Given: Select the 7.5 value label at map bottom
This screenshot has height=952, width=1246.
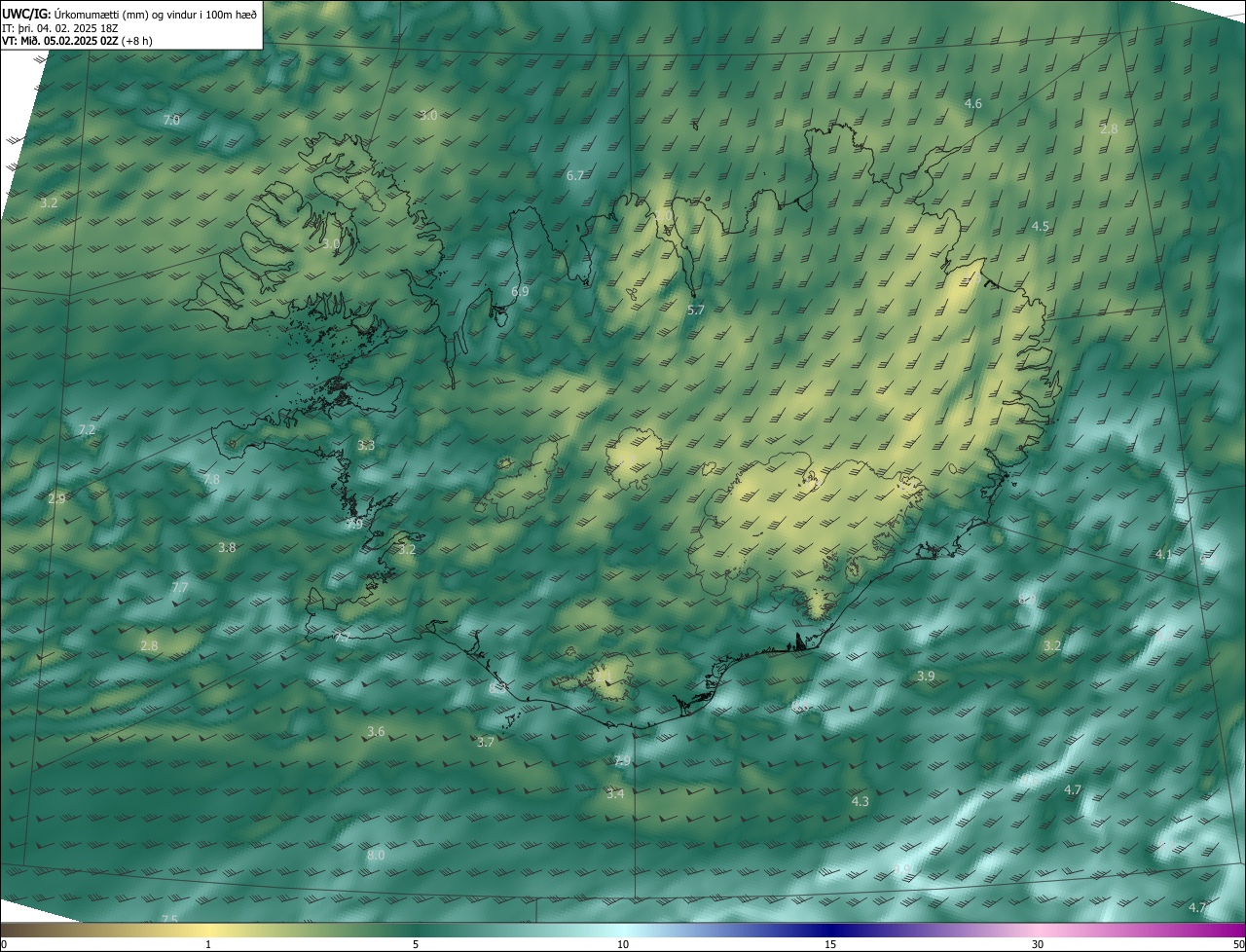Looking at the screenshot, I should coord(169,919).
